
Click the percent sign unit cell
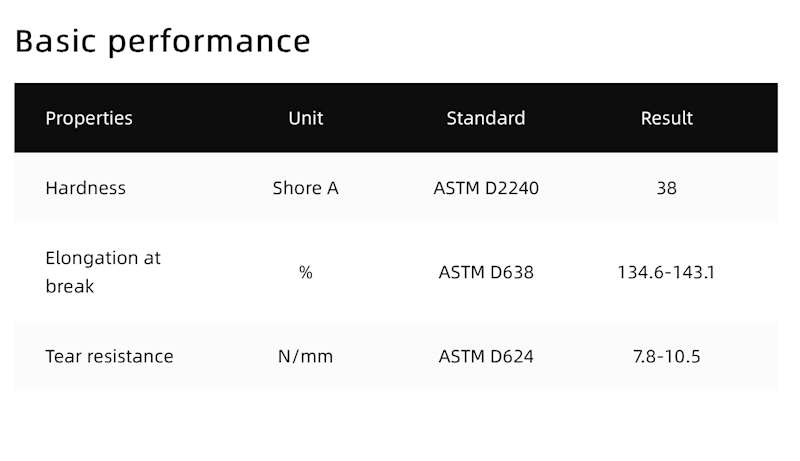[x=305, y=272]
